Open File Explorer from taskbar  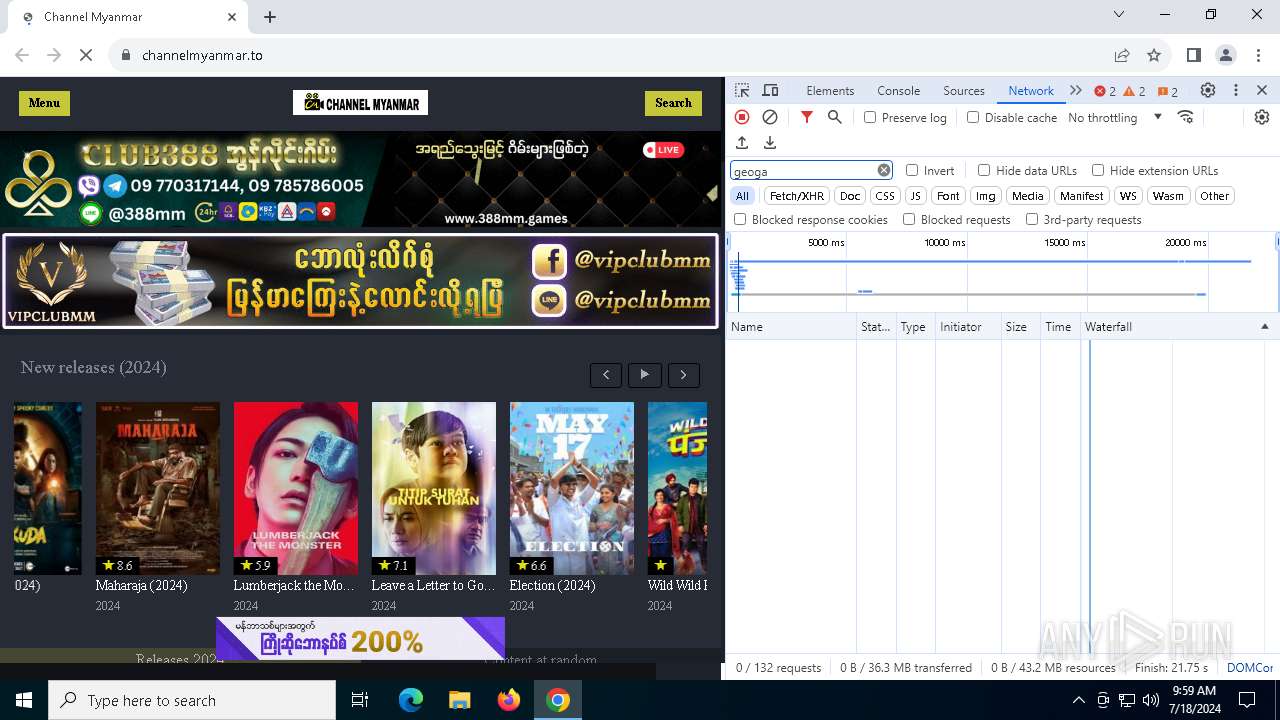(x=459, y=700)
